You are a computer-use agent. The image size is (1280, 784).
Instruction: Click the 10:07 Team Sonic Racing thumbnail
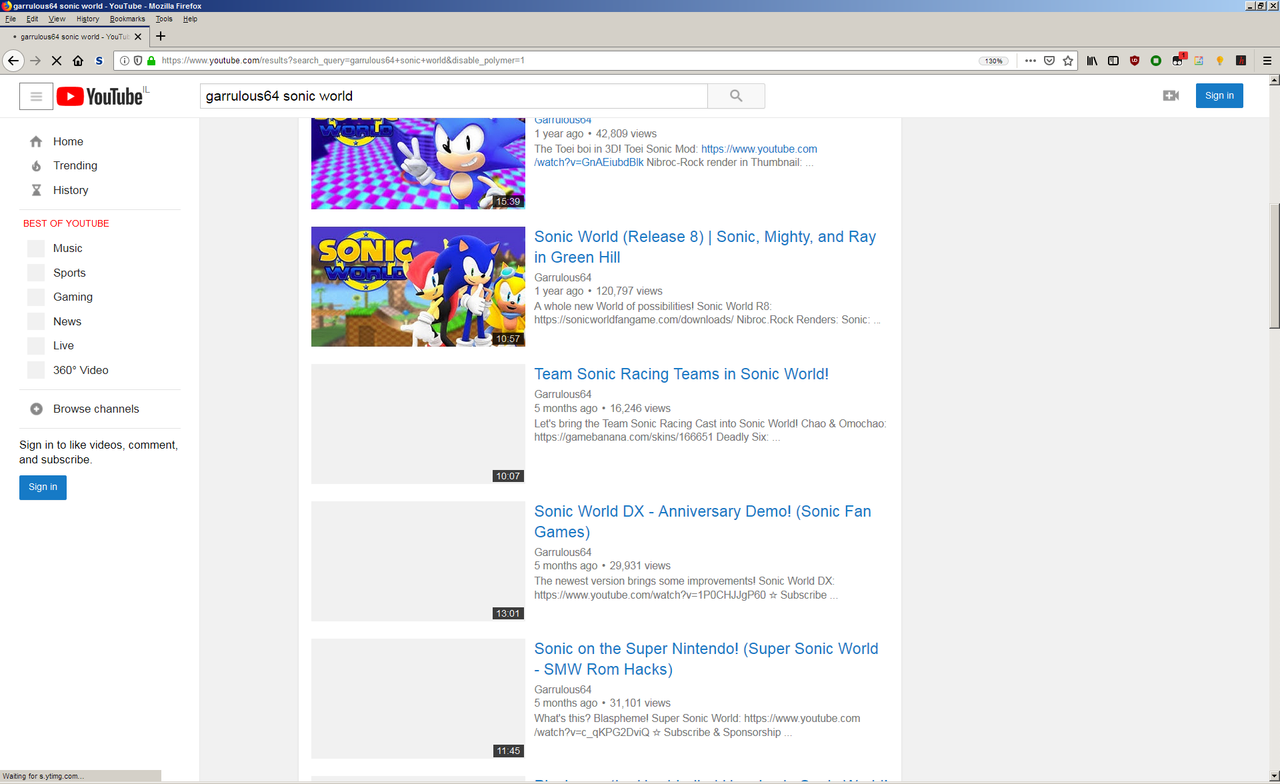[418, 424]
